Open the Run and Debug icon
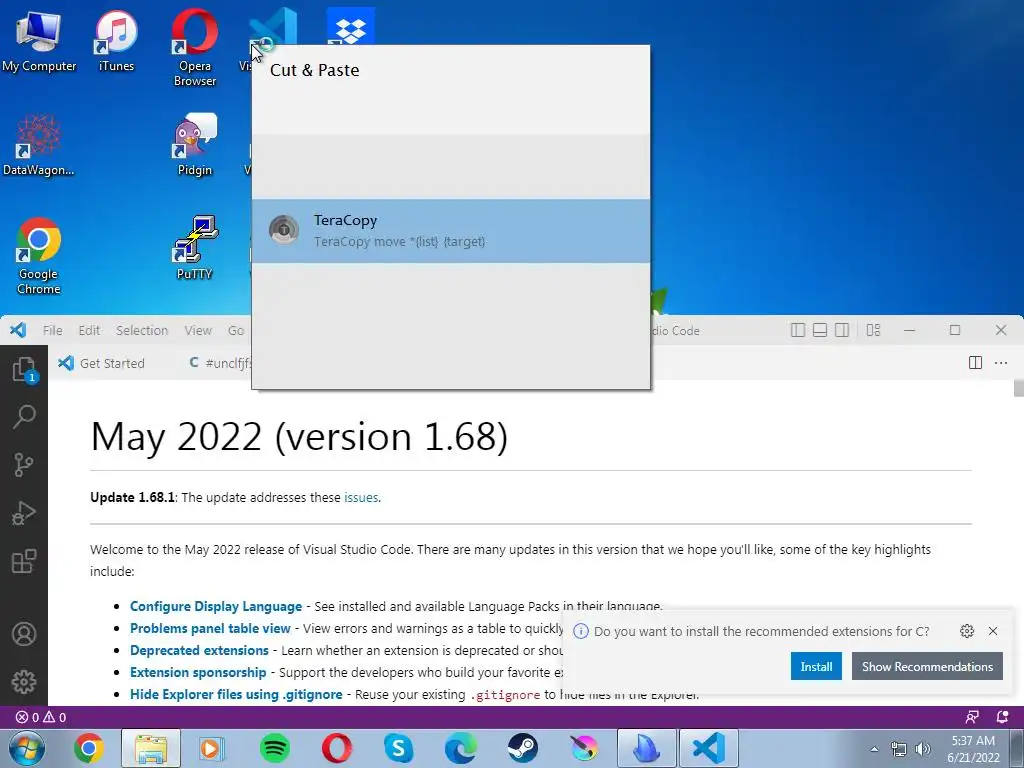 pyautogui.click(x=24, y=513)
